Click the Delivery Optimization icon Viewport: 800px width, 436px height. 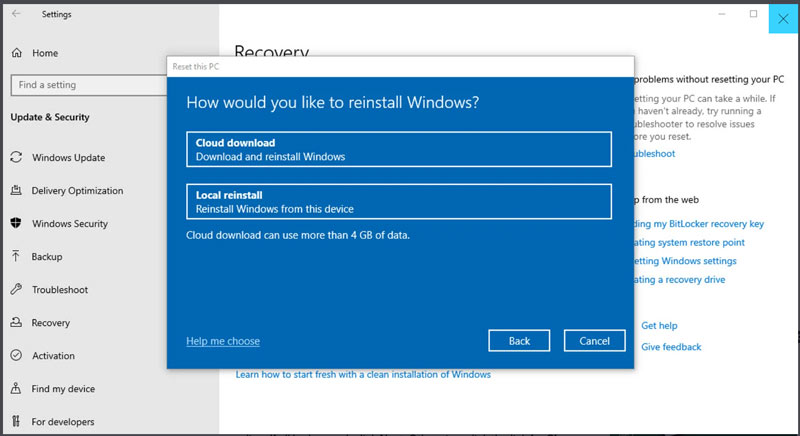click(16, 190)
